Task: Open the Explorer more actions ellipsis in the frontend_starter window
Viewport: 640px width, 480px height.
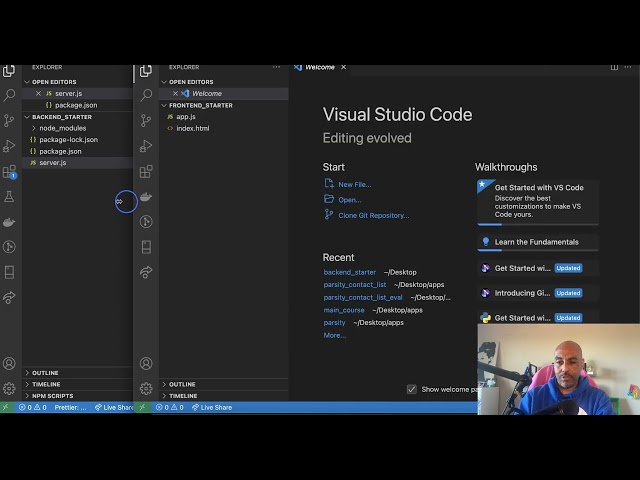Action: point(276,67)
